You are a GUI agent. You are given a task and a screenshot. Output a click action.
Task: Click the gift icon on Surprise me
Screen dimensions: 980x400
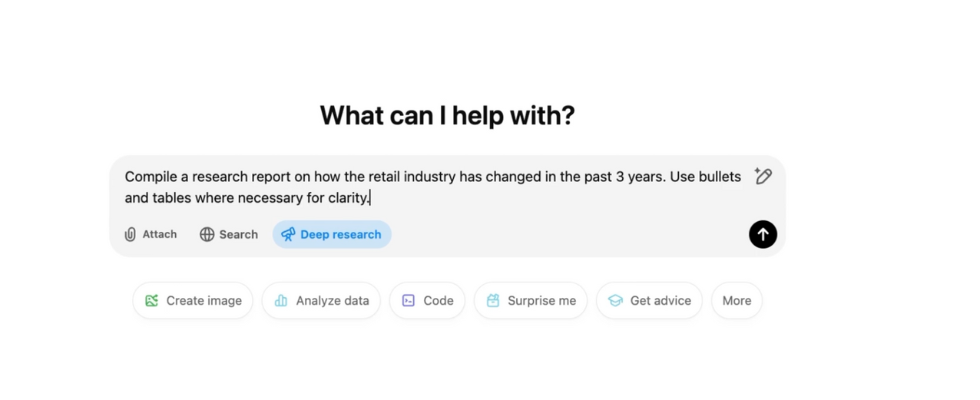pos(493,300)
